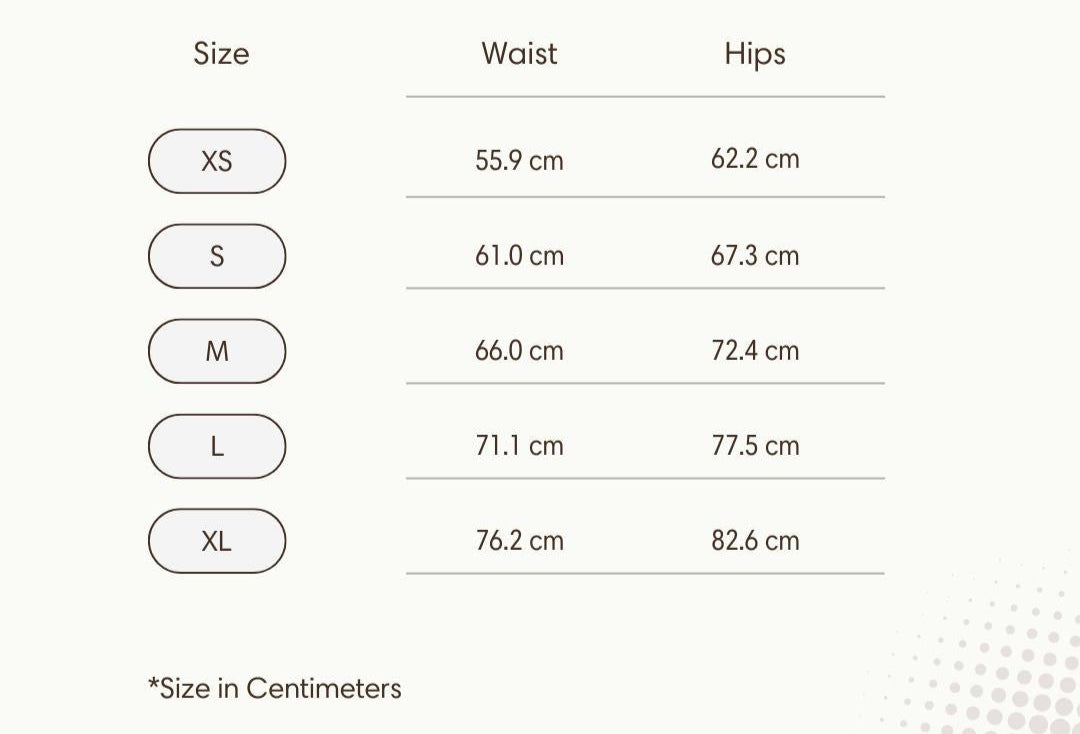Select the L size pill
This screenshot has width=1080, height=734.
coord(217,446)
